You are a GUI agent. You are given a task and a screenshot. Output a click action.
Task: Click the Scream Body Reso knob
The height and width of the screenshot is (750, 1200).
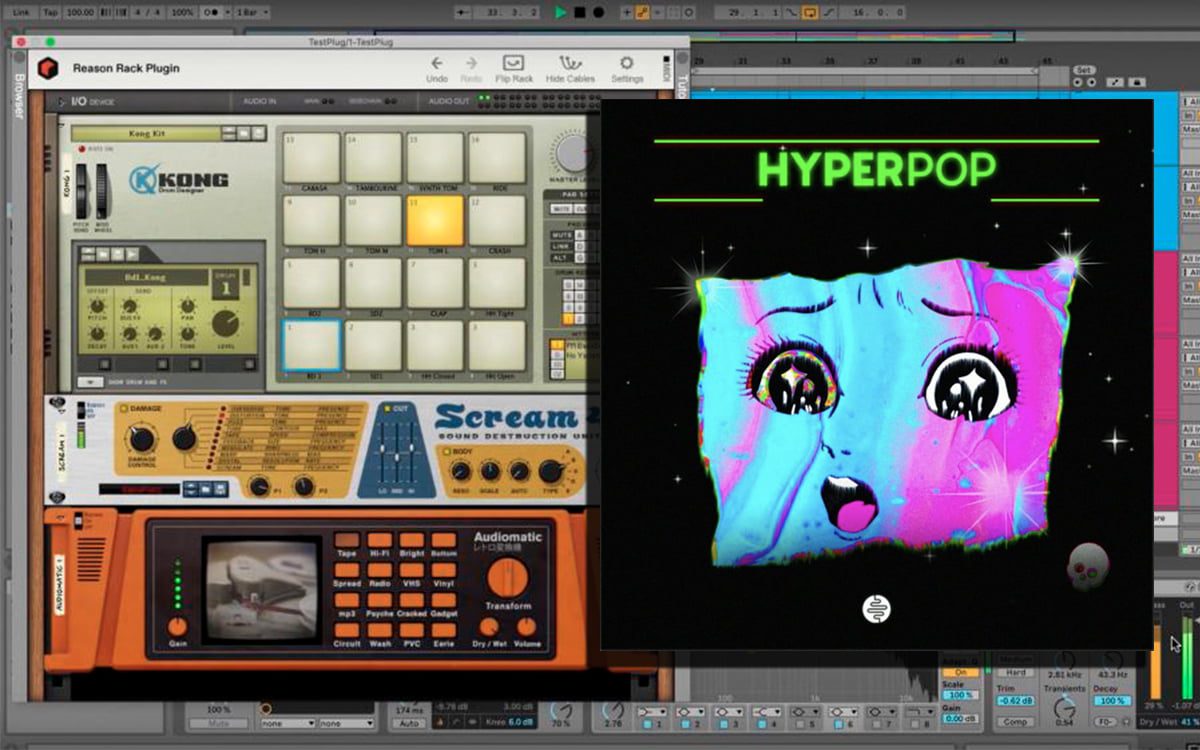point(461,472)
